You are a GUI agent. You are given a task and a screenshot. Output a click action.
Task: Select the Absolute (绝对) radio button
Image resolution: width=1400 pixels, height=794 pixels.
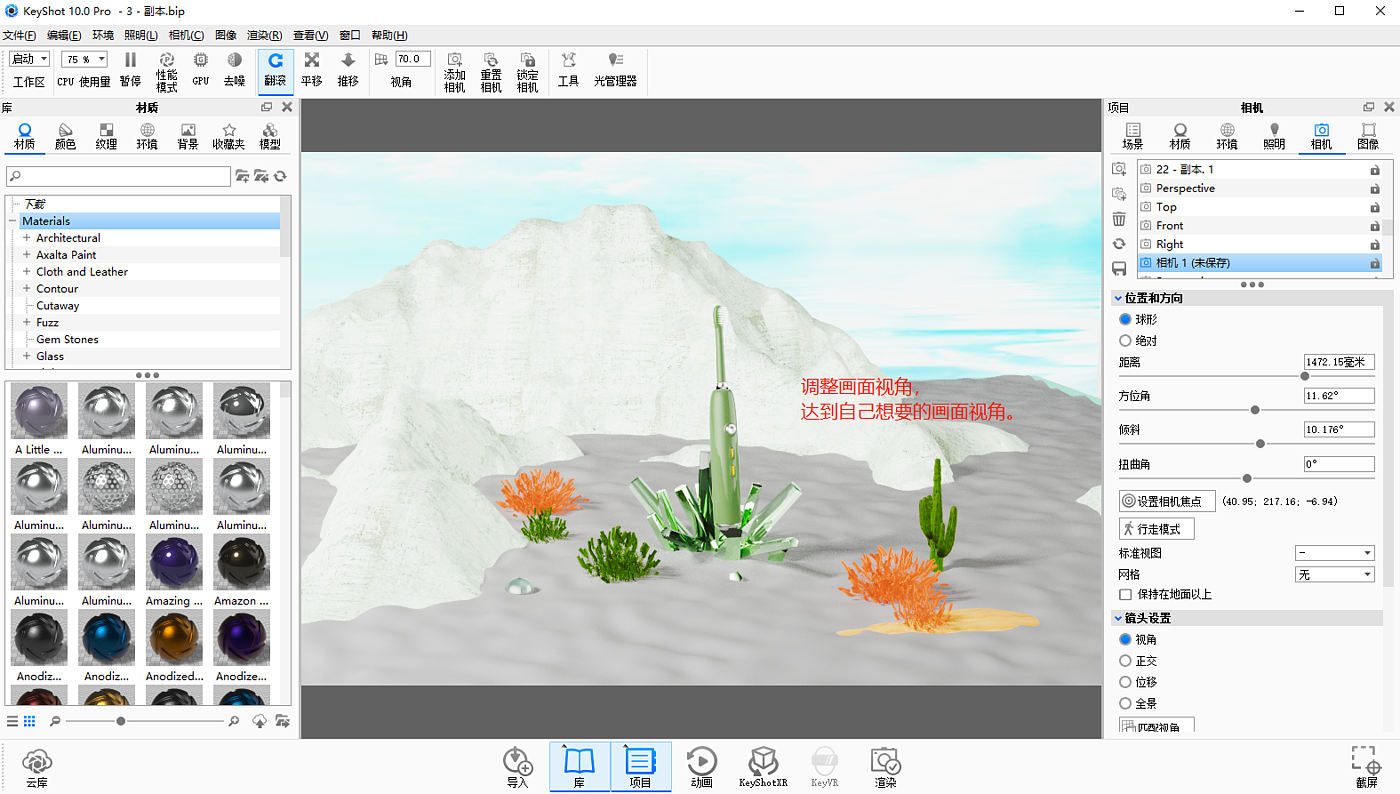coord(1126,341)
